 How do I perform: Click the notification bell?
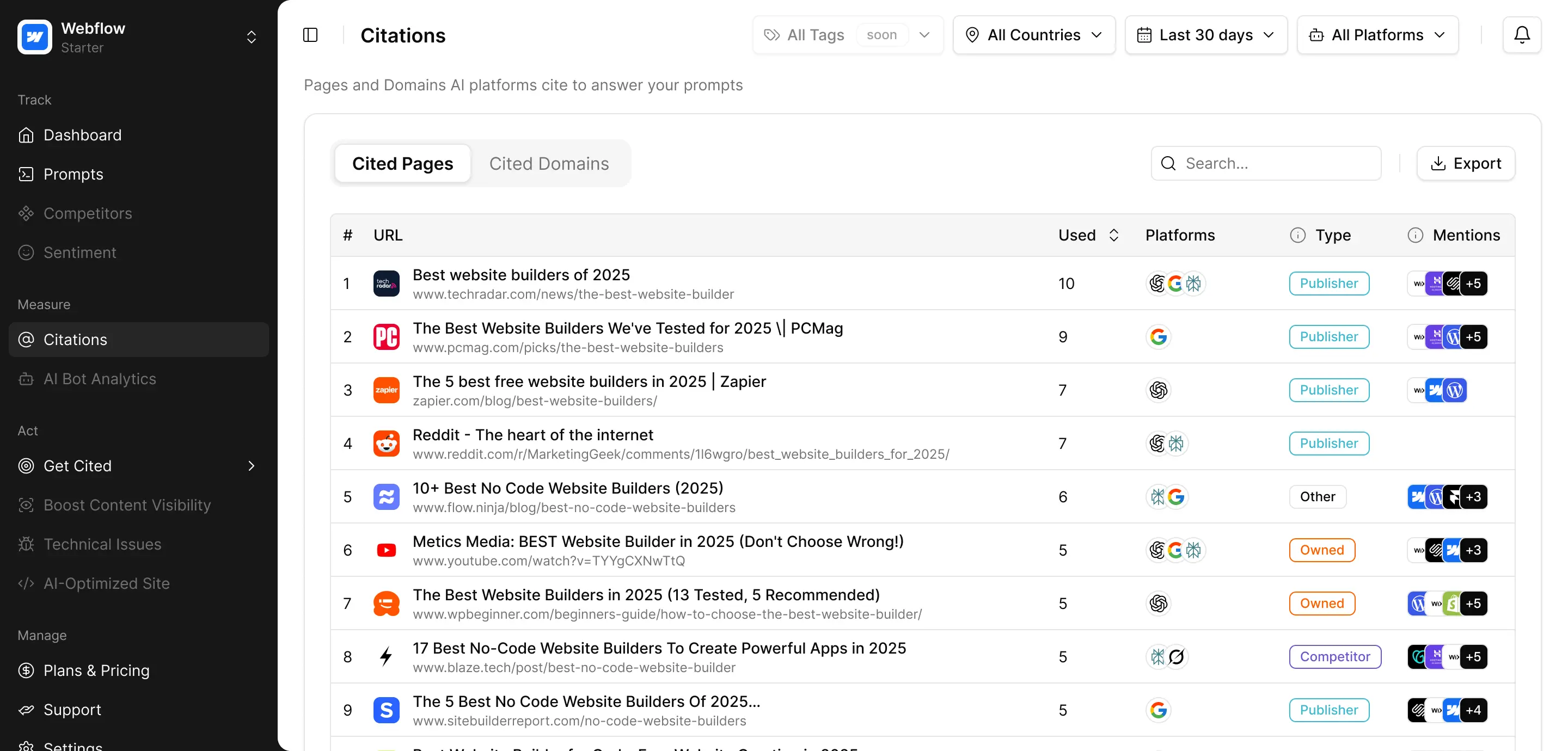click(x=1521, y=35)
